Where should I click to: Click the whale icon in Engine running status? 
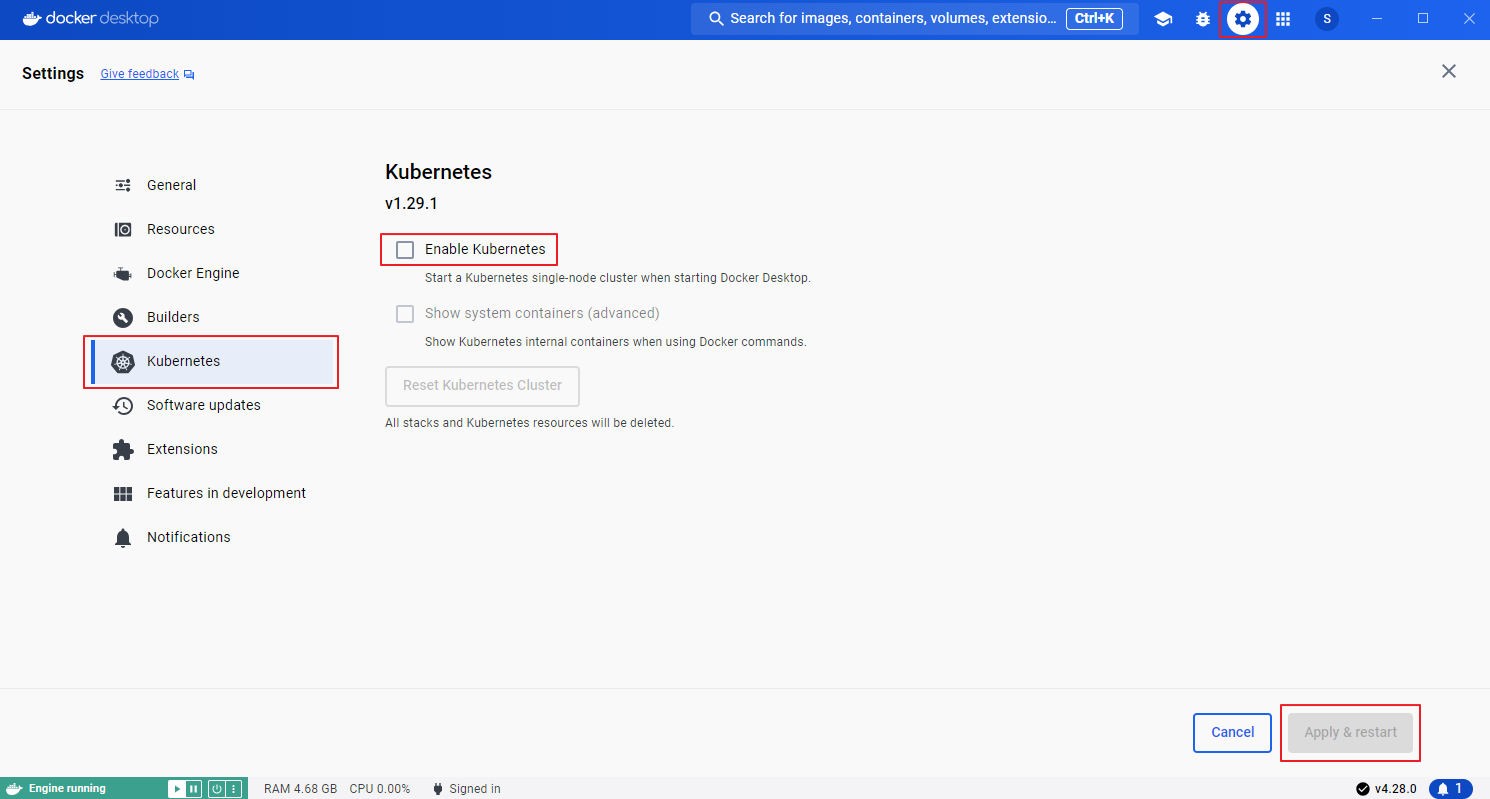click(x=14, y=789)
